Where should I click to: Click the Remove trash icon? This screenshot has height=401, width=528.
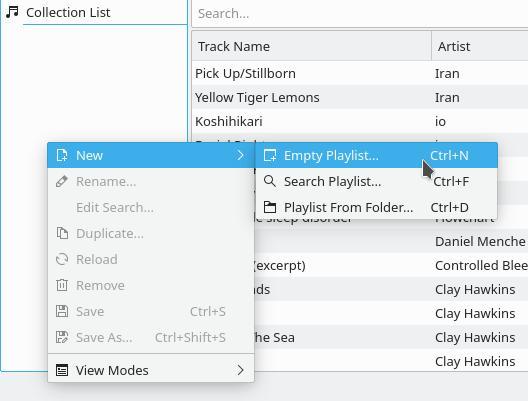[x=62, y=285]
